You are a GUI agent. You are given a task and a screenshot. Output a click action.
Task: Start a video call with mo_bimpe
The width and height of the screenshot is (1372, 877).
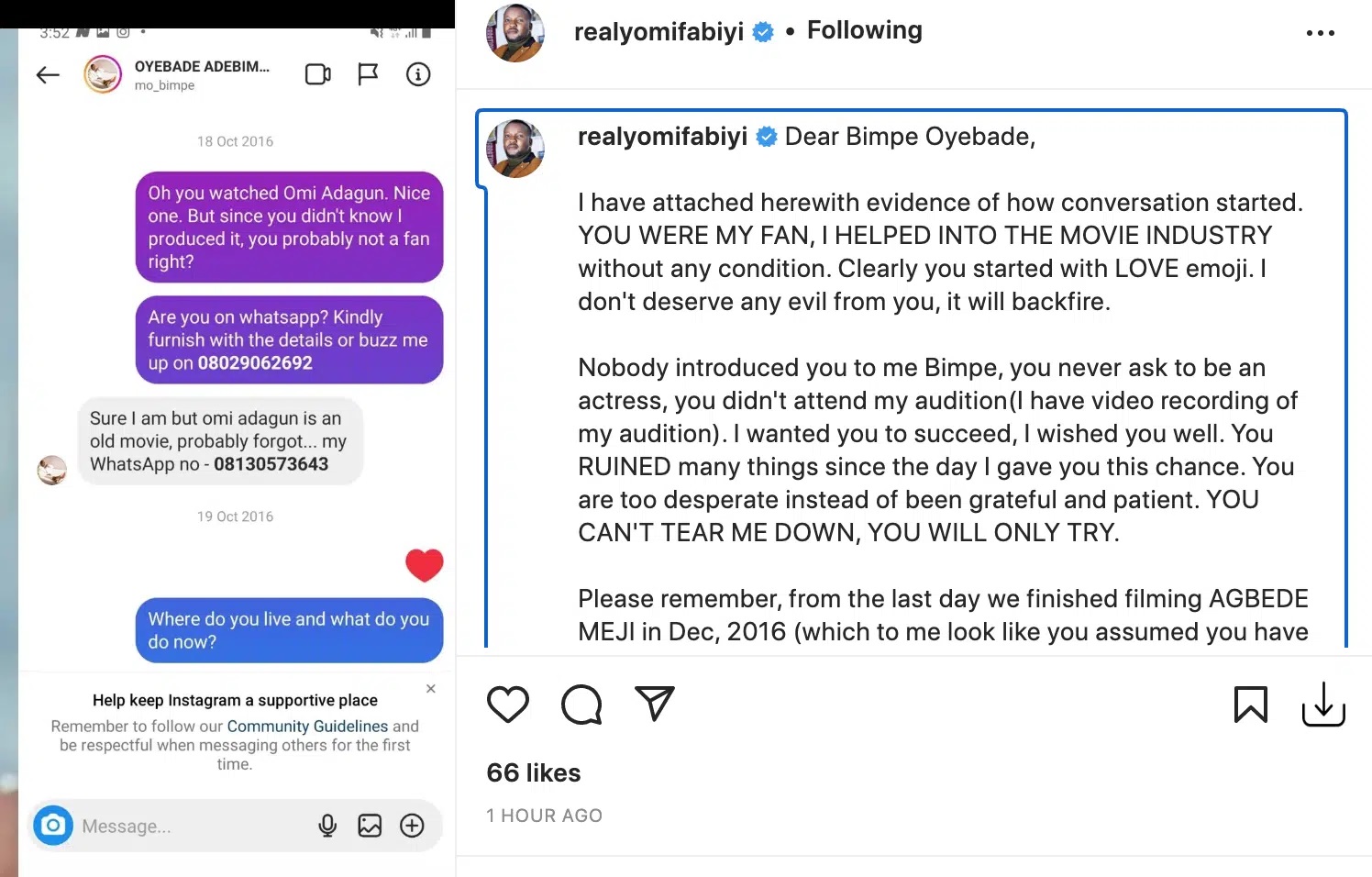click(317, 74)
